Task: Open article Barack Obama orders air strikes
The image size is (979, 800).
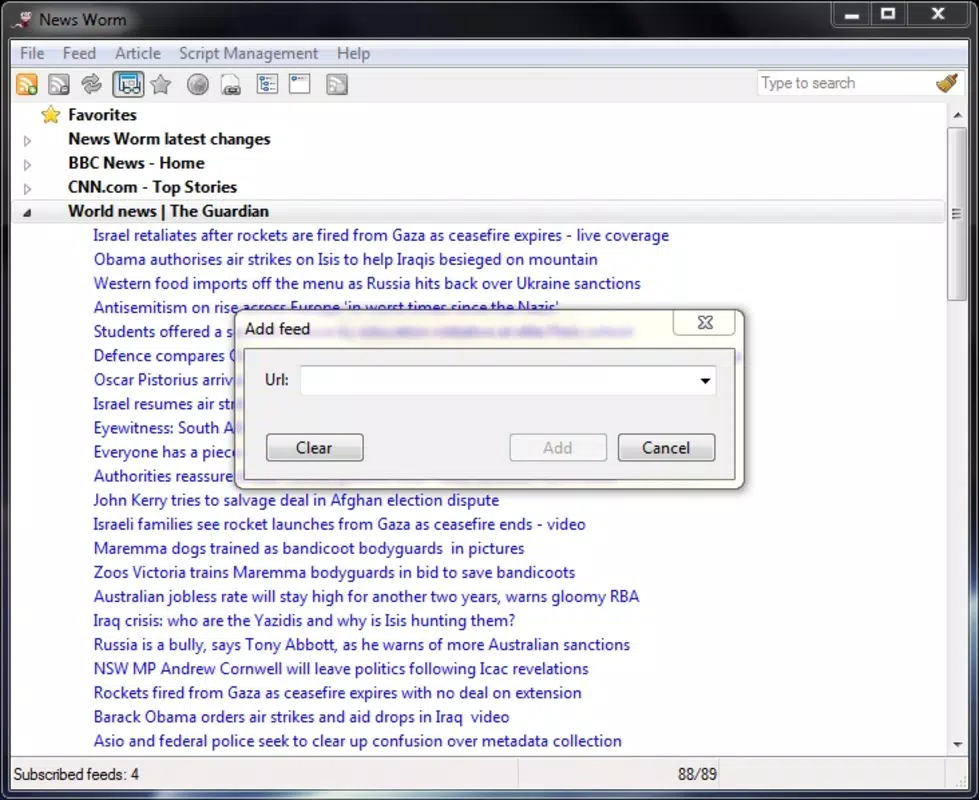Action: (302, 717)
